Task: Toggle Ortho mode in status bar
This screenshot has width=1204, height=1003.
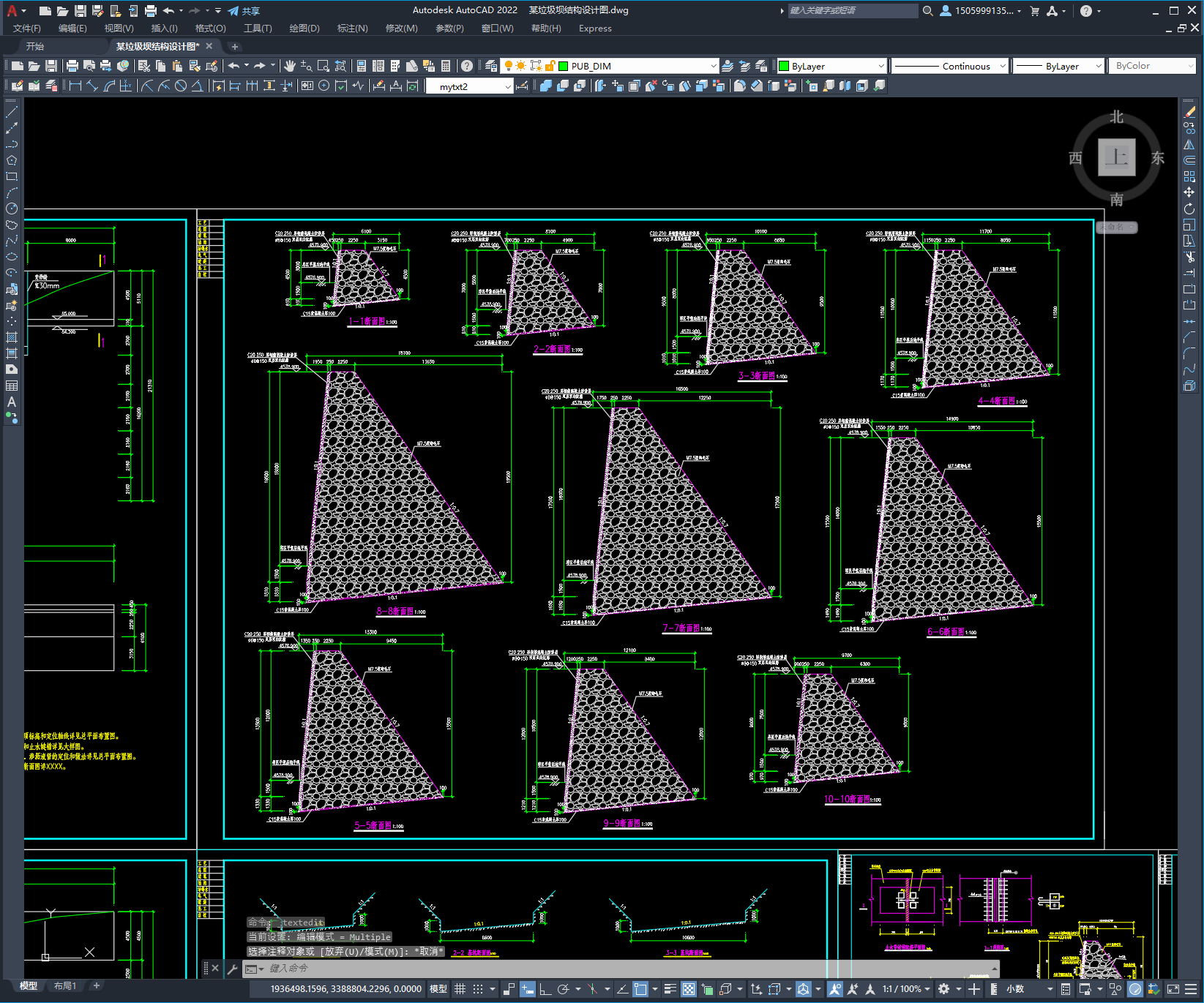Action: point(545,989)
